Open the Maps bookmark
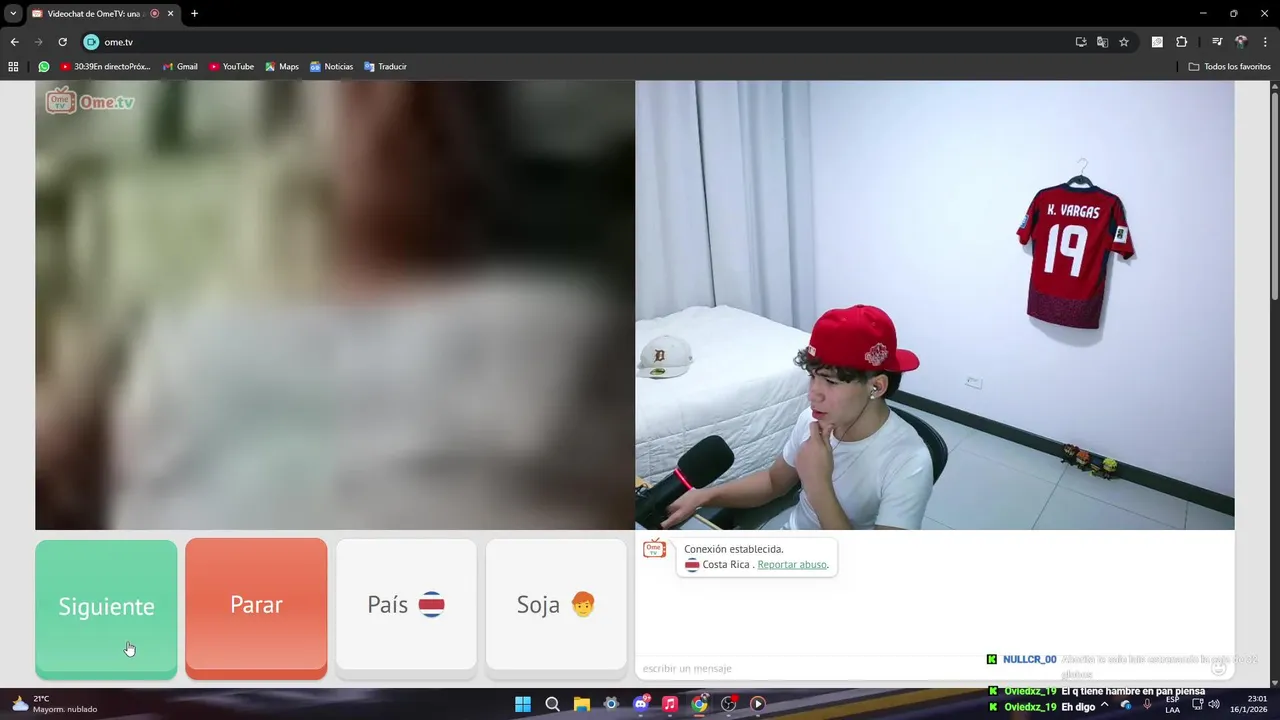The width and height of the screenshot is (1280, 720). click(x=282, y=67)
